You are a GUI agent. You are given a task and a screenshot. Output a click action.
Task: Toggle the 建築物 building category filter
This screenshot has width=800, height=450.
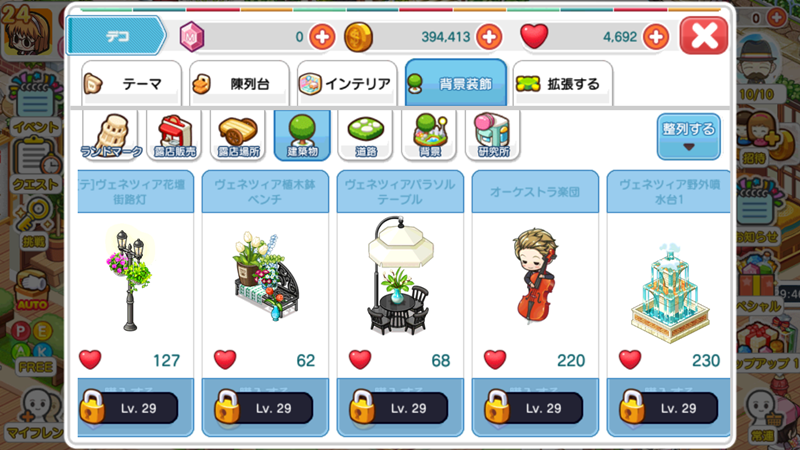[302, 135]
